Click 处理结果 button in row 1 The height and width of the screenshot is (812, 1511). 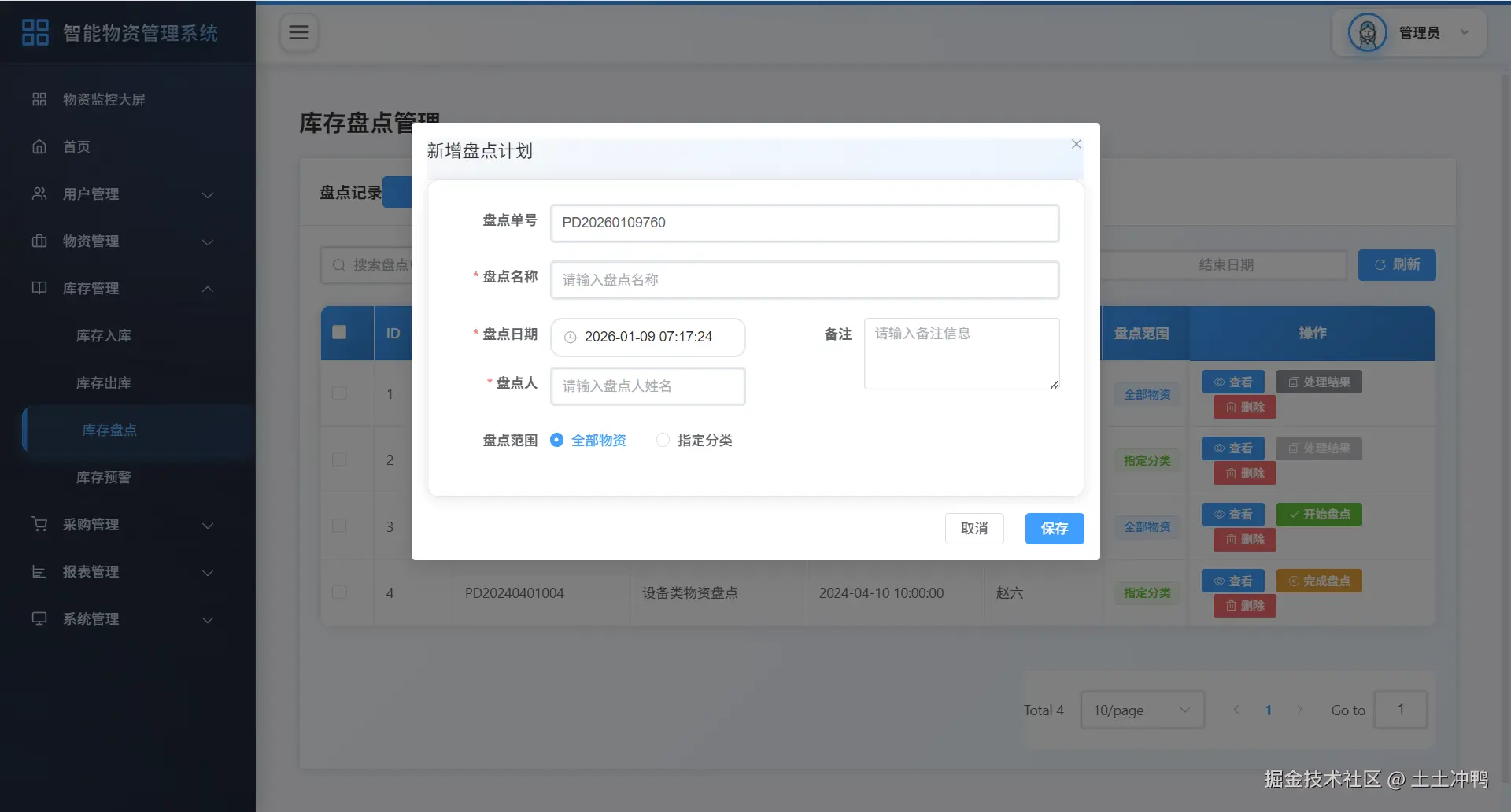click(1319, 382)
